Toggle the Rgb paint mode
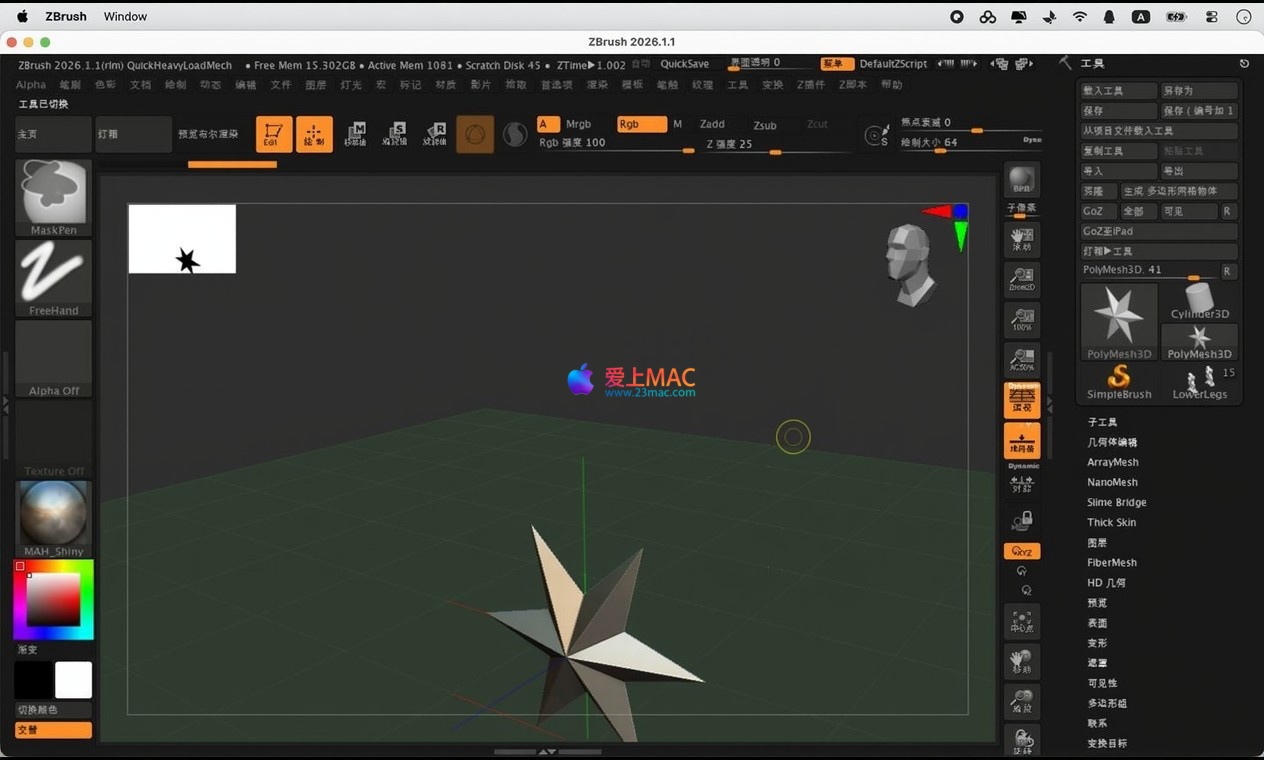 click(640, 124)
